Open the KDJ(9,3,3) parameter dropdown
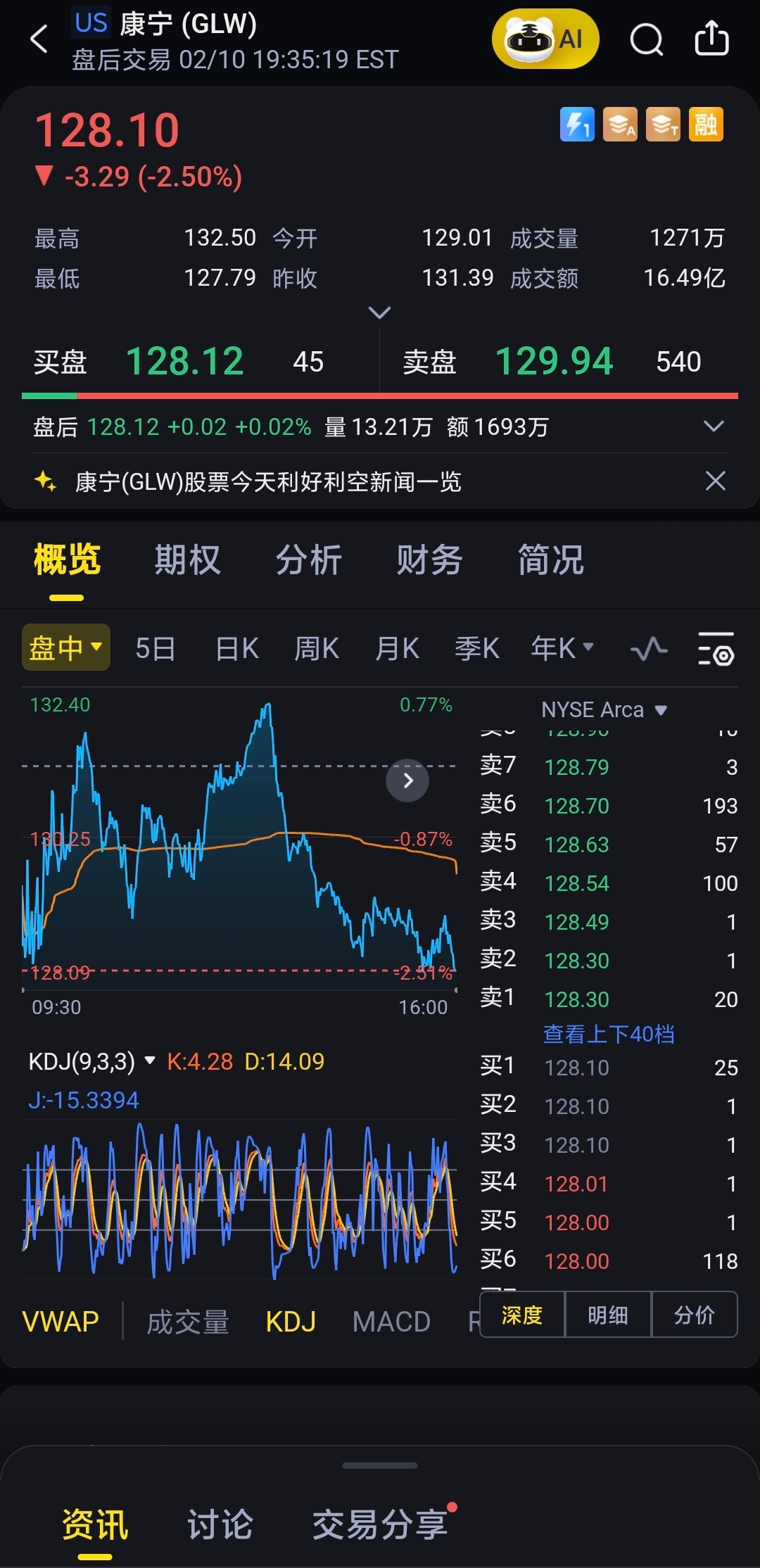This screenshot has height=1568, width=760. (x=91, y=1061)
